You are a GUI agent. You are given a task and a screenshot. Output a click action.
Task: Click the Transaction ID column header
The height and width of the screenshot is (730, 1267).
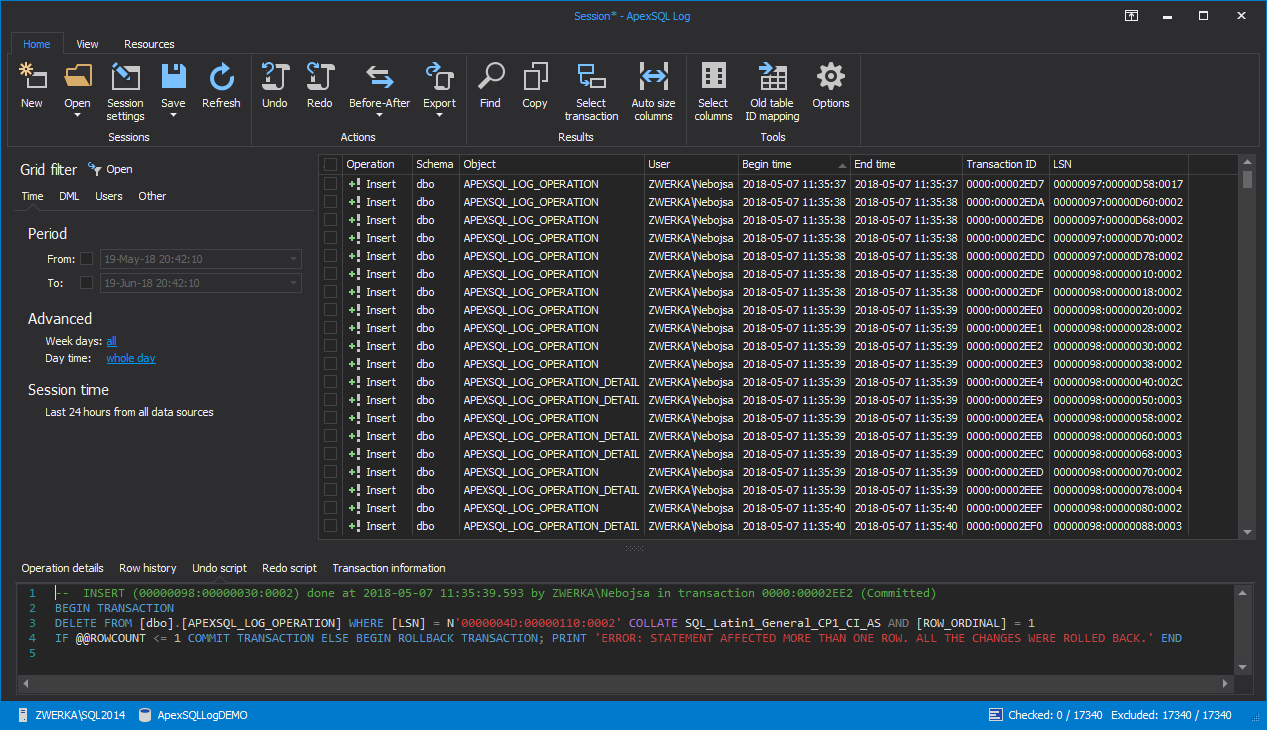[x=1005, y=164]
